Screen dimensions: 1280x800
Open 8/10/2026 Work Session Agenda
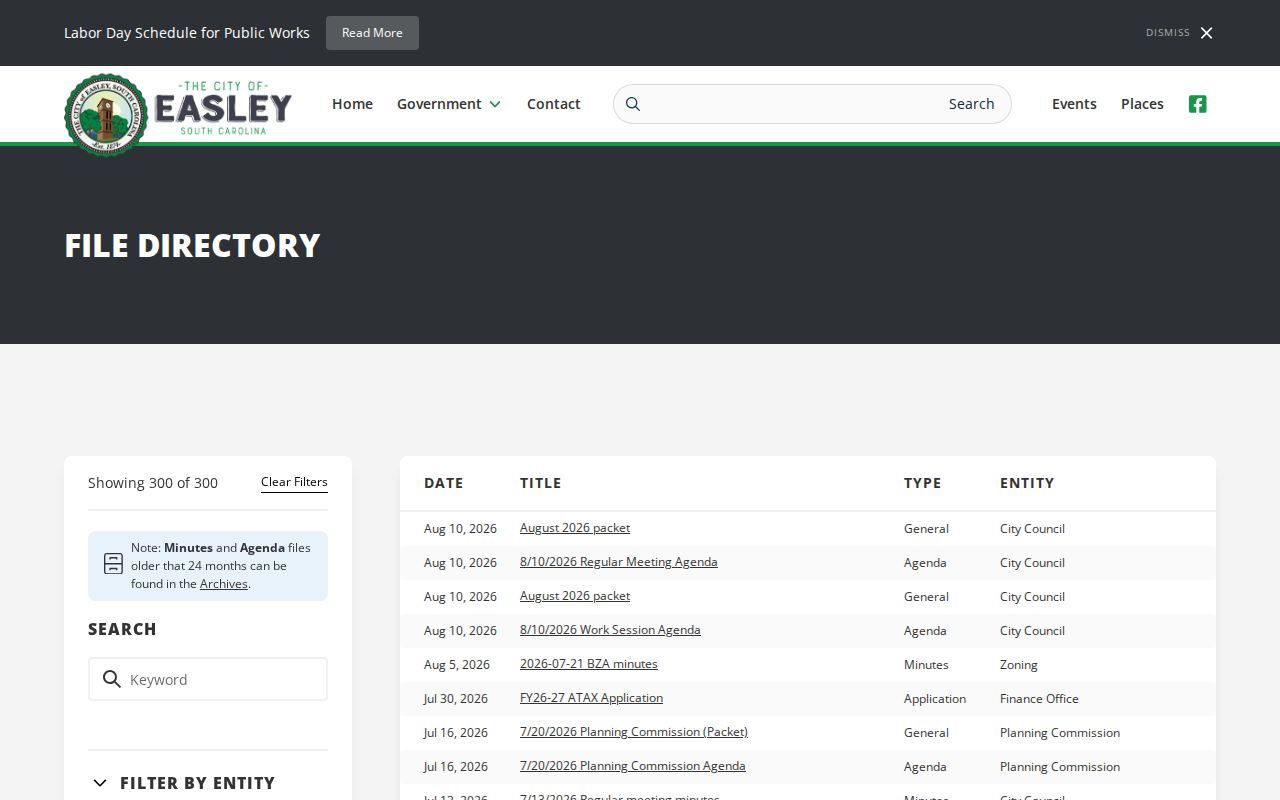pyautogui.click(x=610, y=630)
